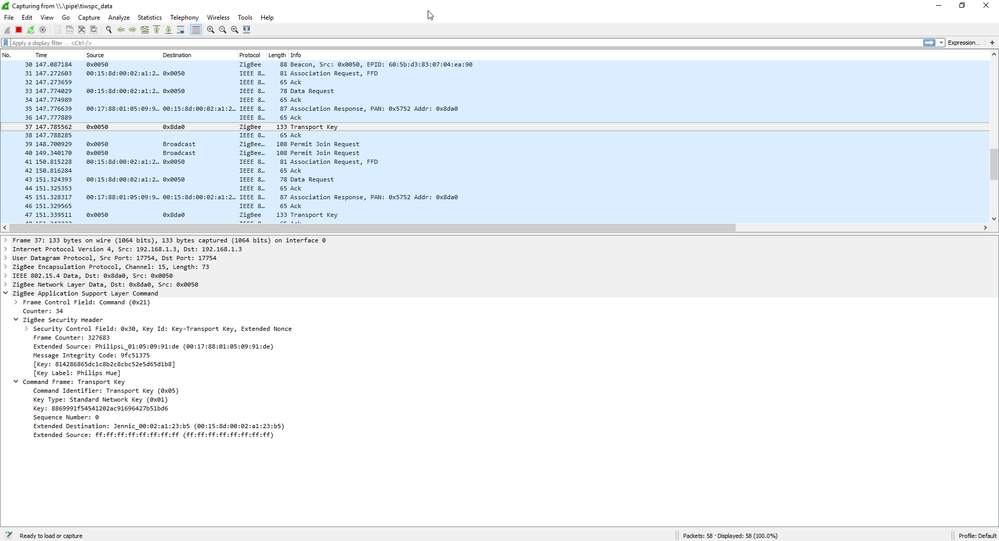Expand ZigBee Encapsulation Protocol node
Viewport: 999px width, 541px height.
point(6,268)
